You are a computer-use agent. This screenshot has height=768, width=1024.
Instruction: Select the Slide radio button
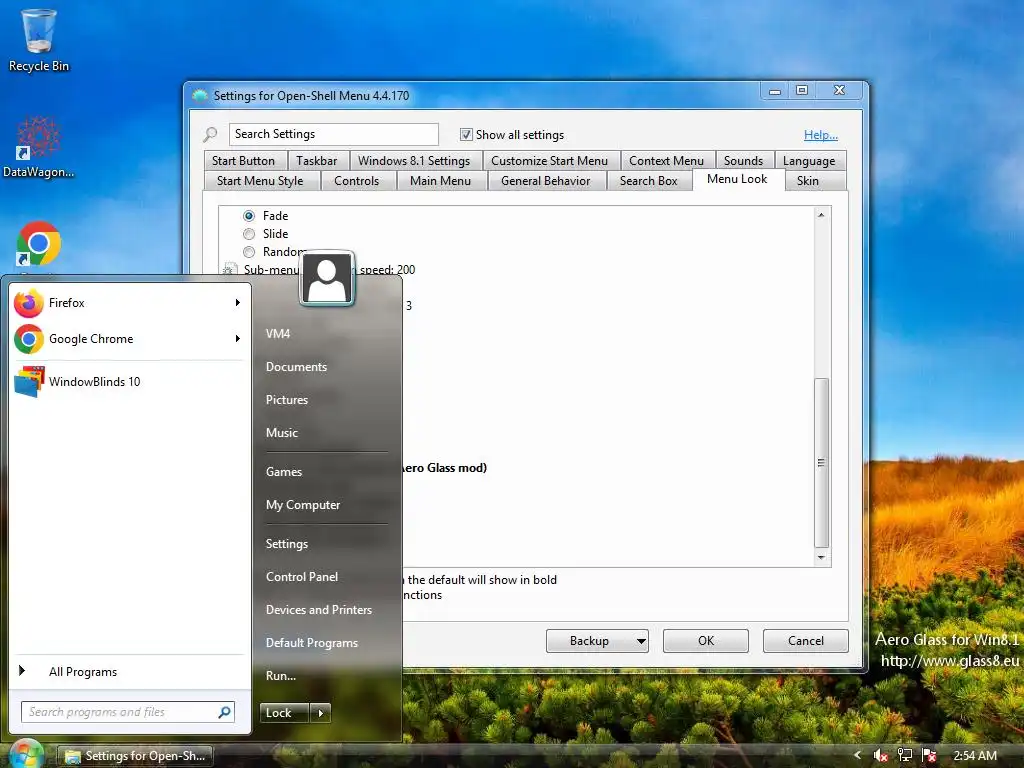(x=249, y=234)
